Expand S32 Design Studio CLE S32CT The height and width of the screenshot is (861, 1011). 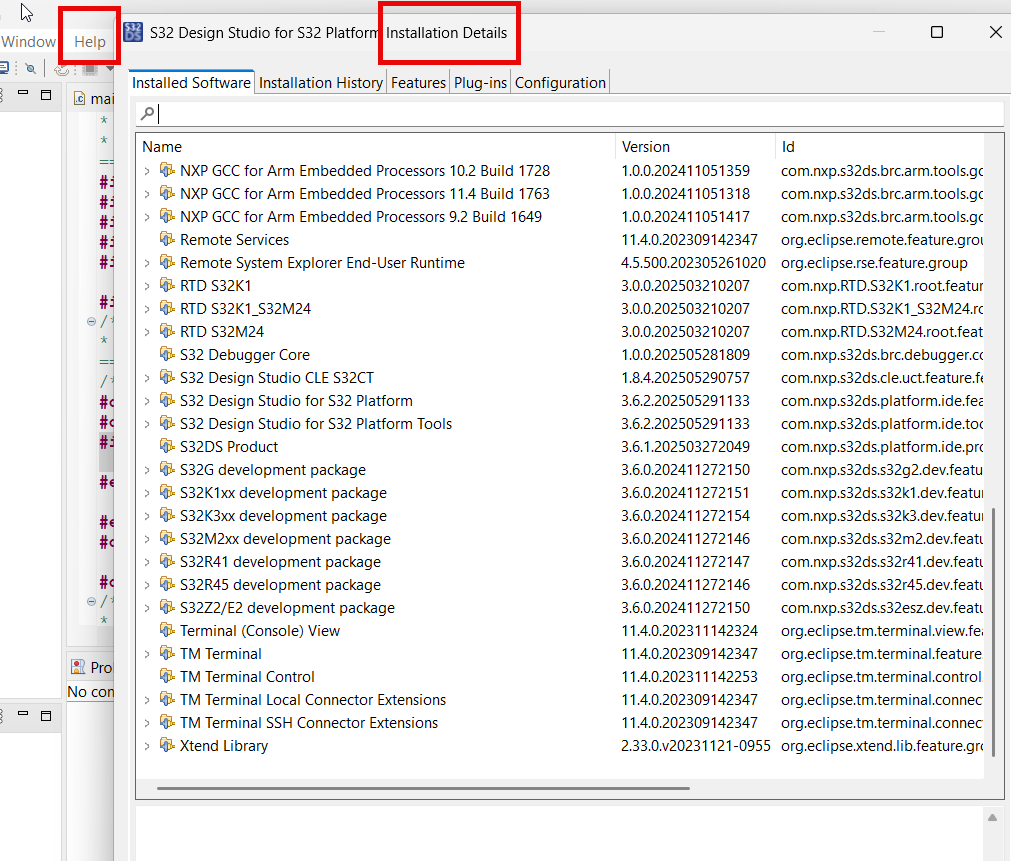[147, 378]
